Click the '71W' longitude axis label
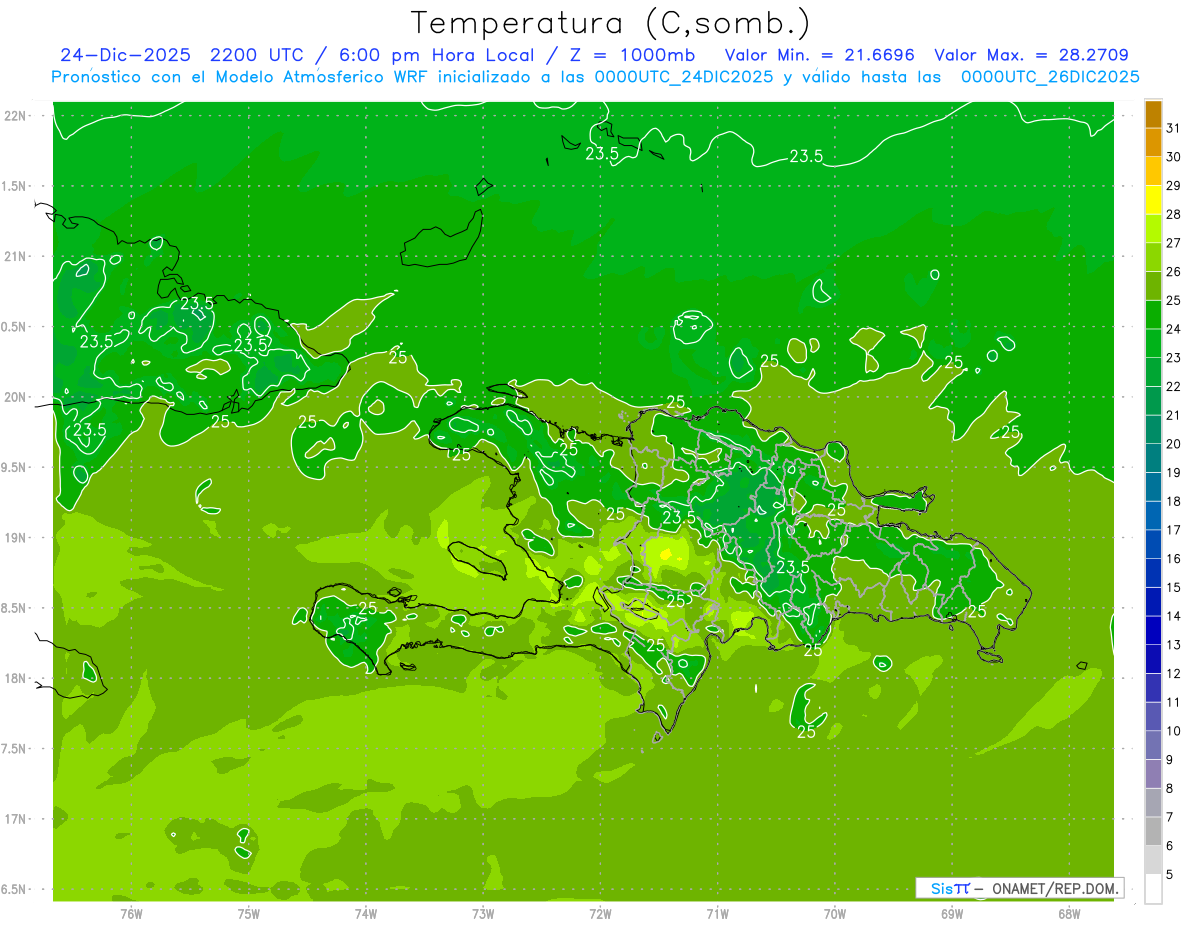1200x927 pixels. [717, 912]
